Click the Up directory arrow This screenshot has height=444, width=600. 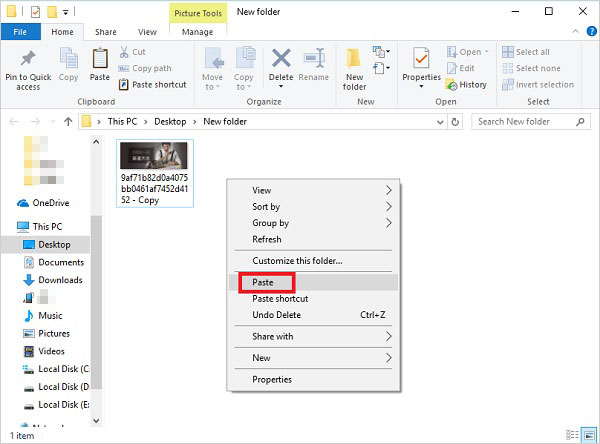(x=69, y=122)
